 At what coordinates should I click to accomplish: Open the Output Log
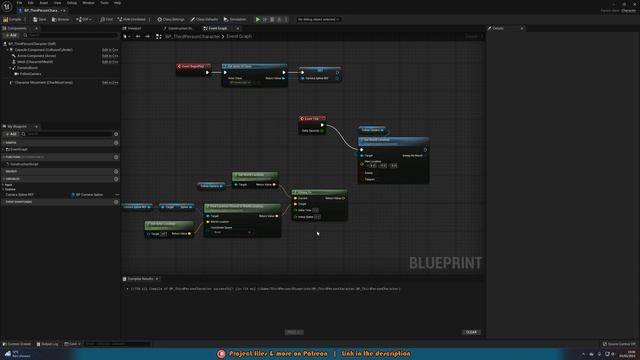pyautogui.click(x=47, y=344)
